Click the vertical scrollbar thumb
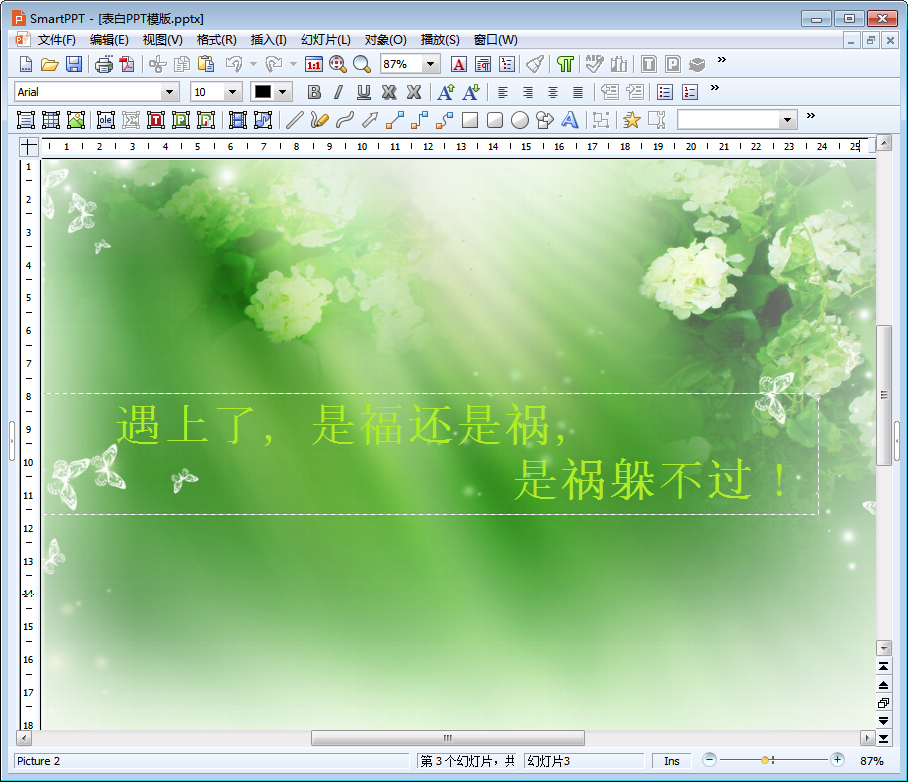This screenshot has width=908, height=782. (x=884, y=395)
